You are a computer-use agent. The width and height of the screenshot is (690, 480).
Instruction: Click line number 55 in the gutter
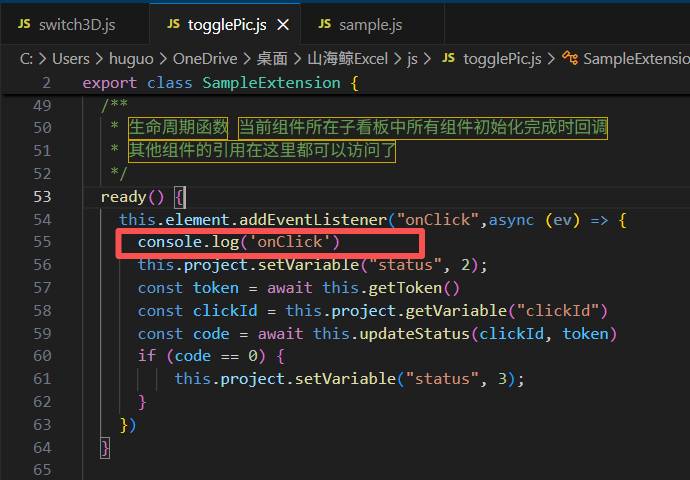click(41, 242)
